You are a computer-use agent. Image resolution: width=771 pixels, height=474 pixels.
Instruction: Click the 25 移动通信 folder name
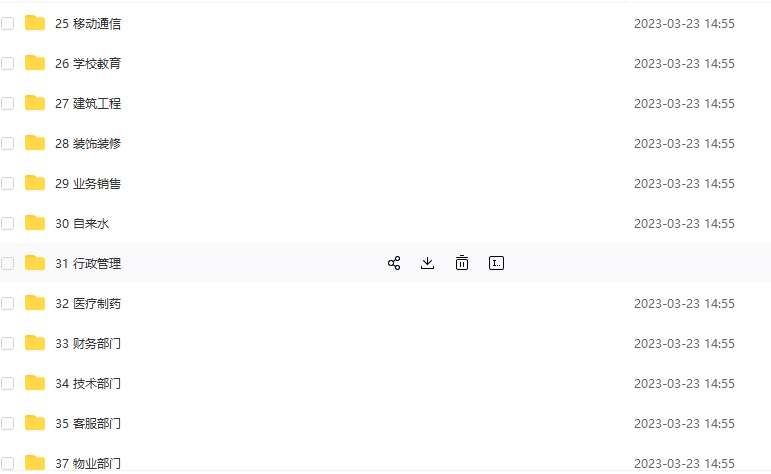(x=88, y=23)
